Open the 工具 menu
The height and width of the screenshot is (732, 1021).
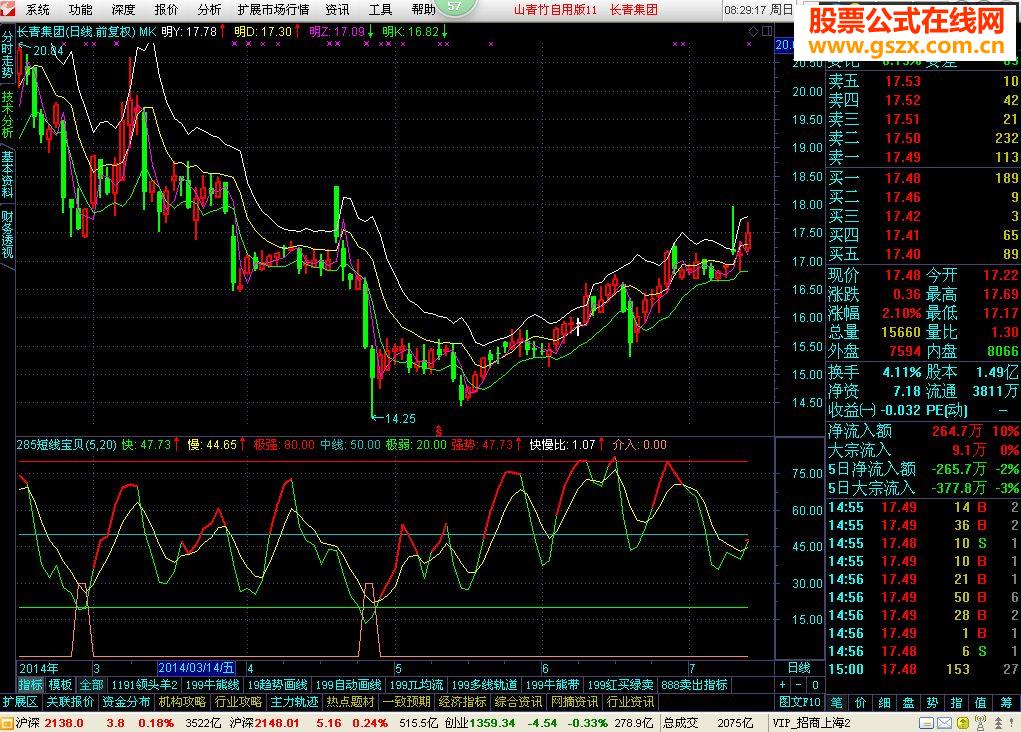point(380,10)
